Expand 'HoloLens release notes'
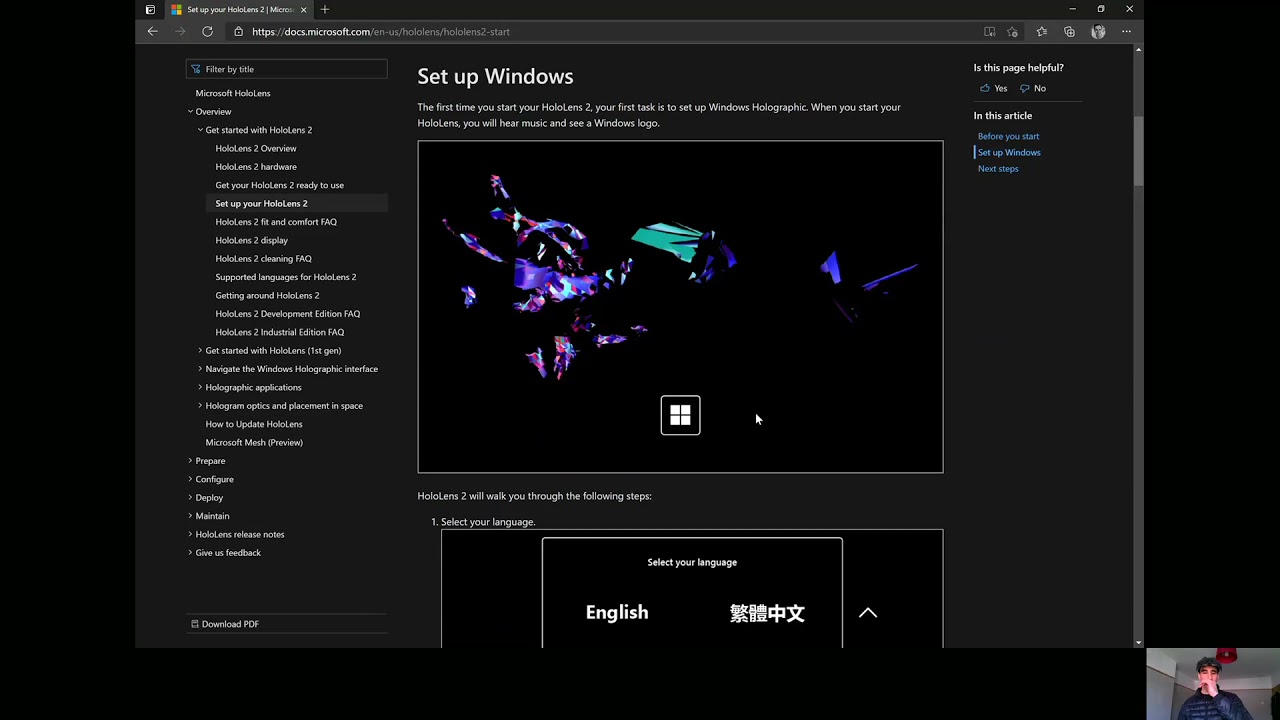Image resolution: width=1280 pixels, height=720 pixels. (190, 534)
